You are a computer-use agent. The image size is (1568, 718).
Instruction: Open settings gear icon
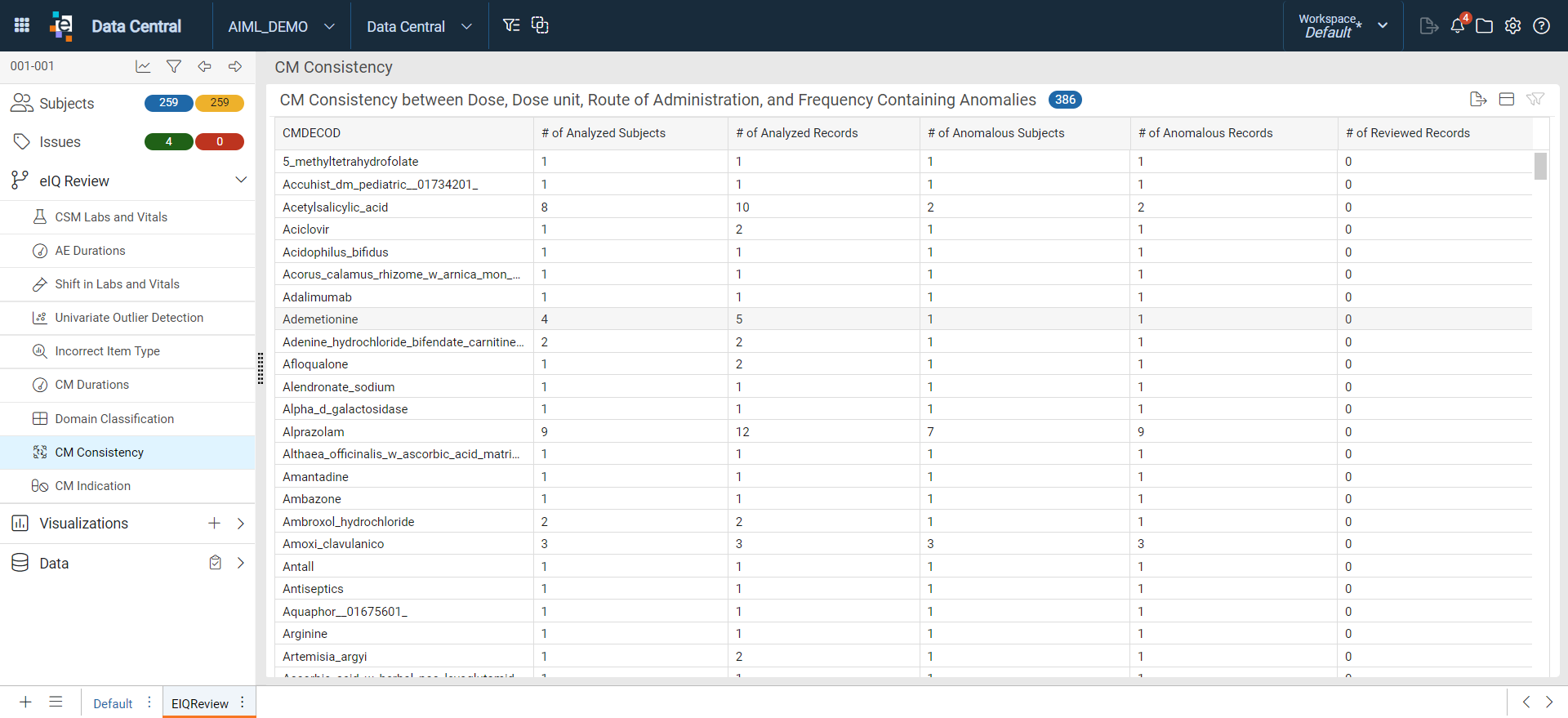(1513, 26)
